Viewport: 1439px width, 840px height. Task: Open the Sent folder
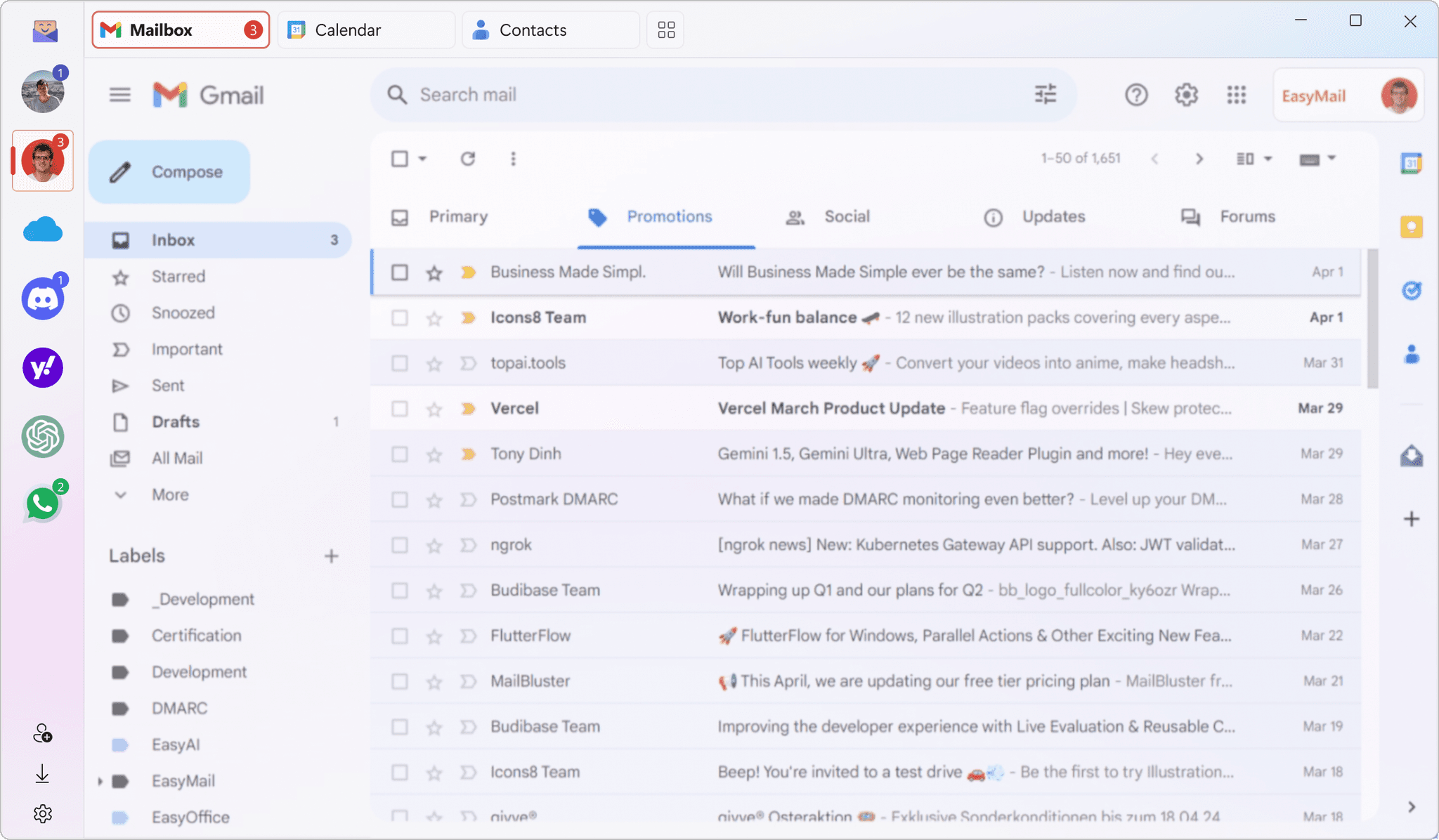[218, 386]
